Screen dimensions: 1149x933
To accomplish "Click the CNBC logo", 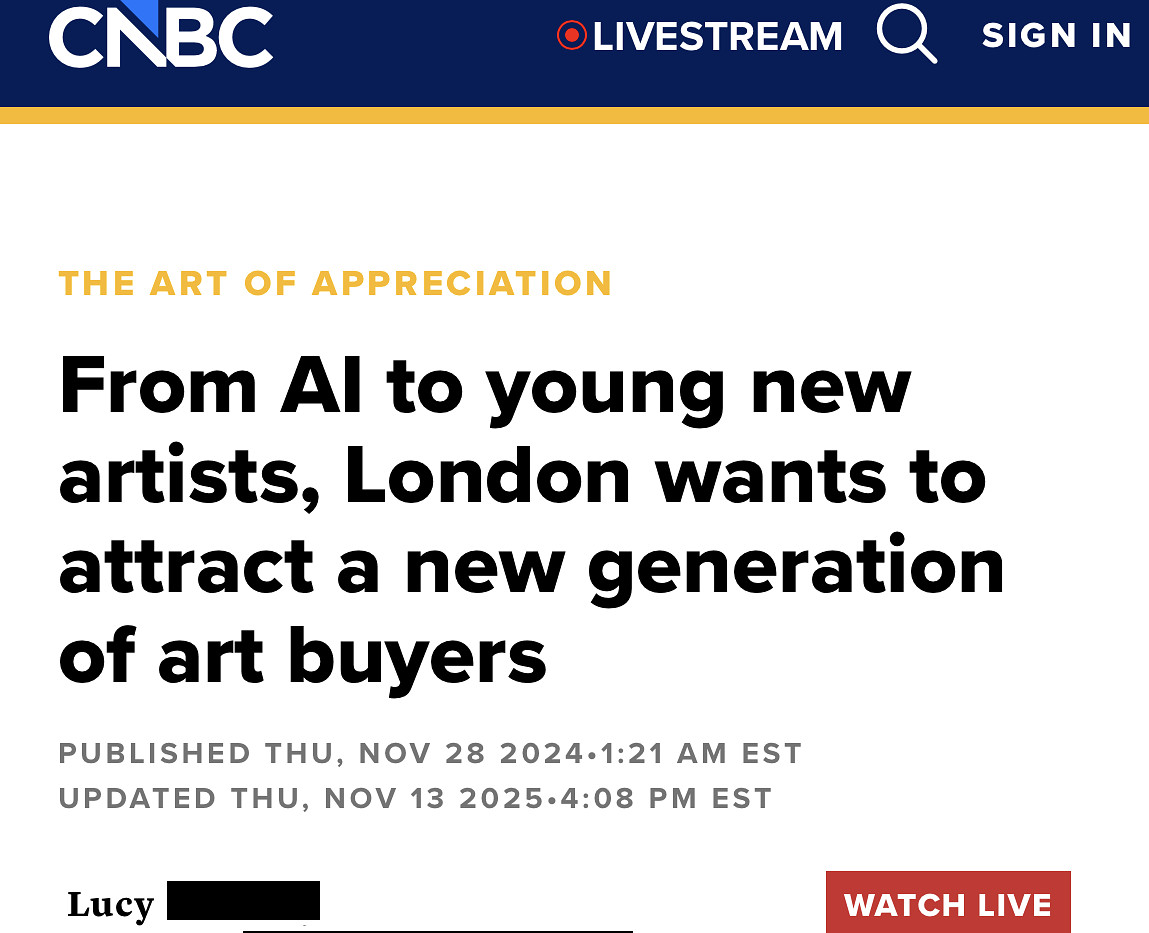I will (160, 36).
